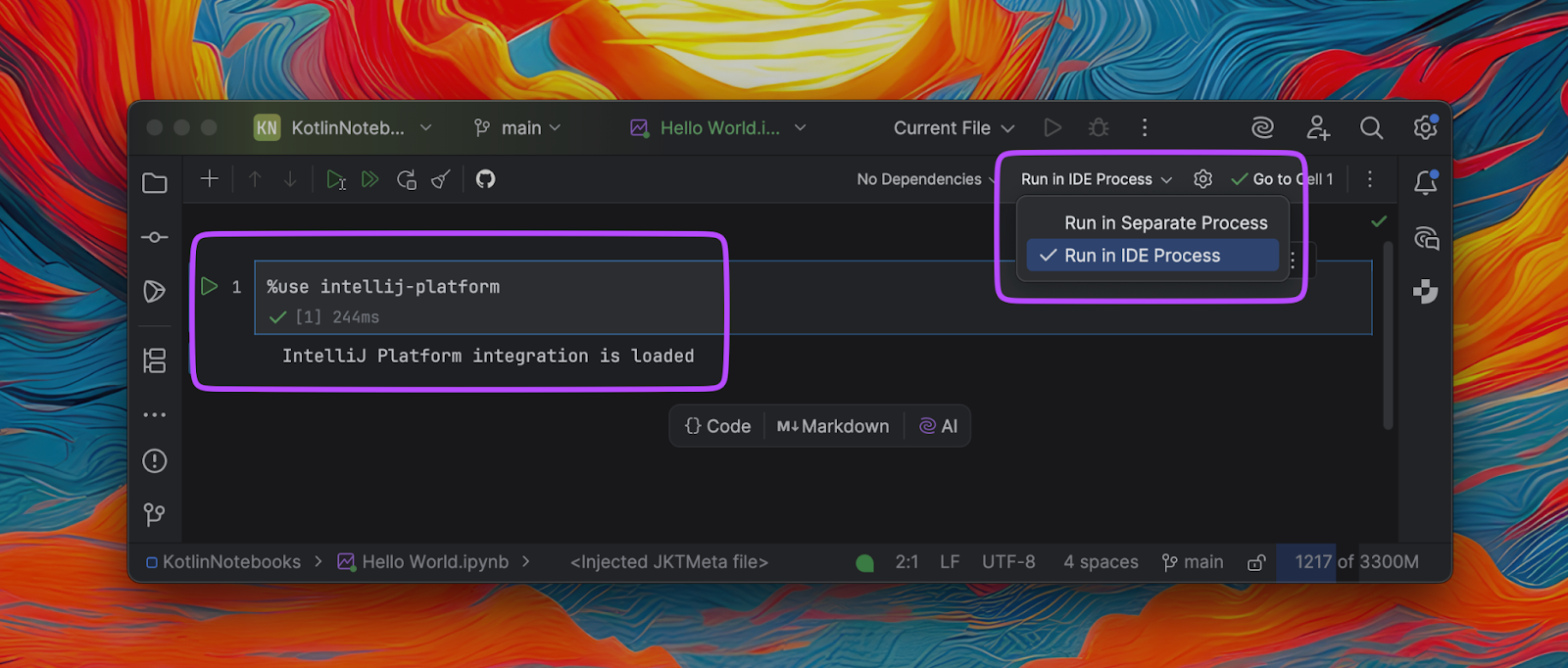
Task: Add a Markdown cell
Action: 833,426
